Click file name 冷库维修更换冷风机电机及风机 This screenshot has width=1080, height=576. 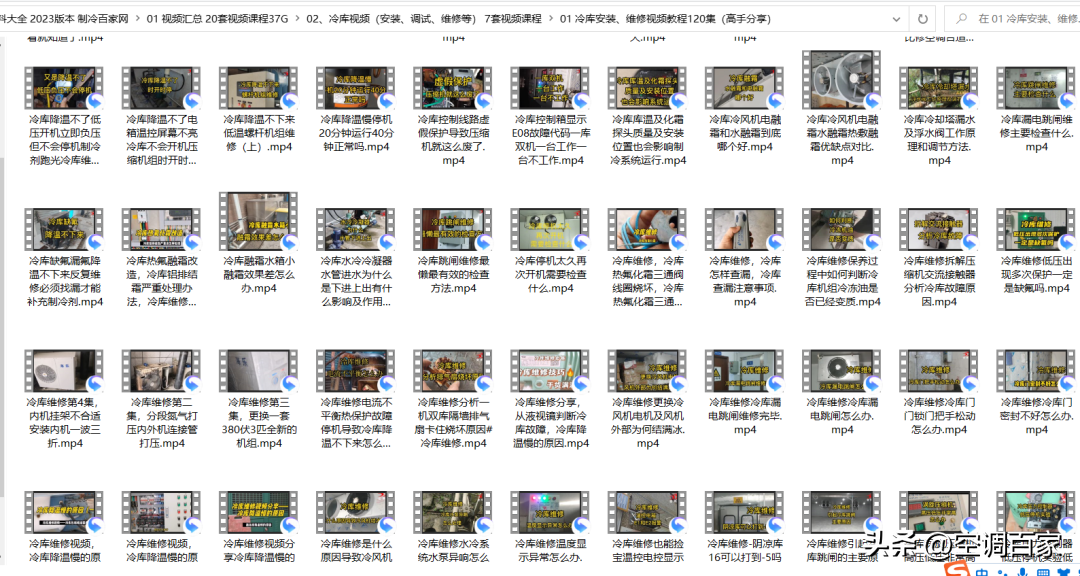(x=647, y=423)
